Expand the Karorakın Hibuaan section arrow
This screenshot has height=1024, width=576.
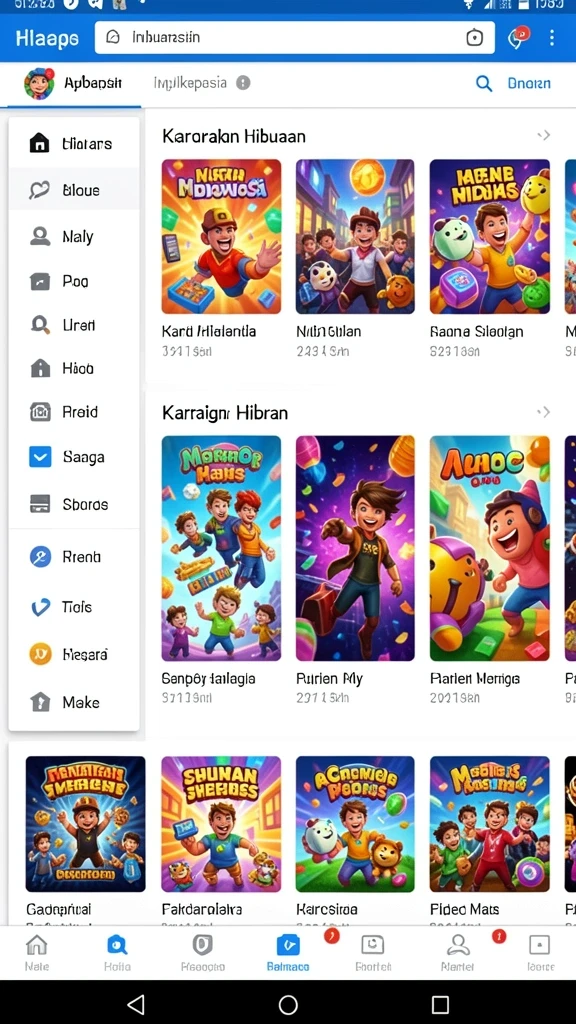coord(543,135)
